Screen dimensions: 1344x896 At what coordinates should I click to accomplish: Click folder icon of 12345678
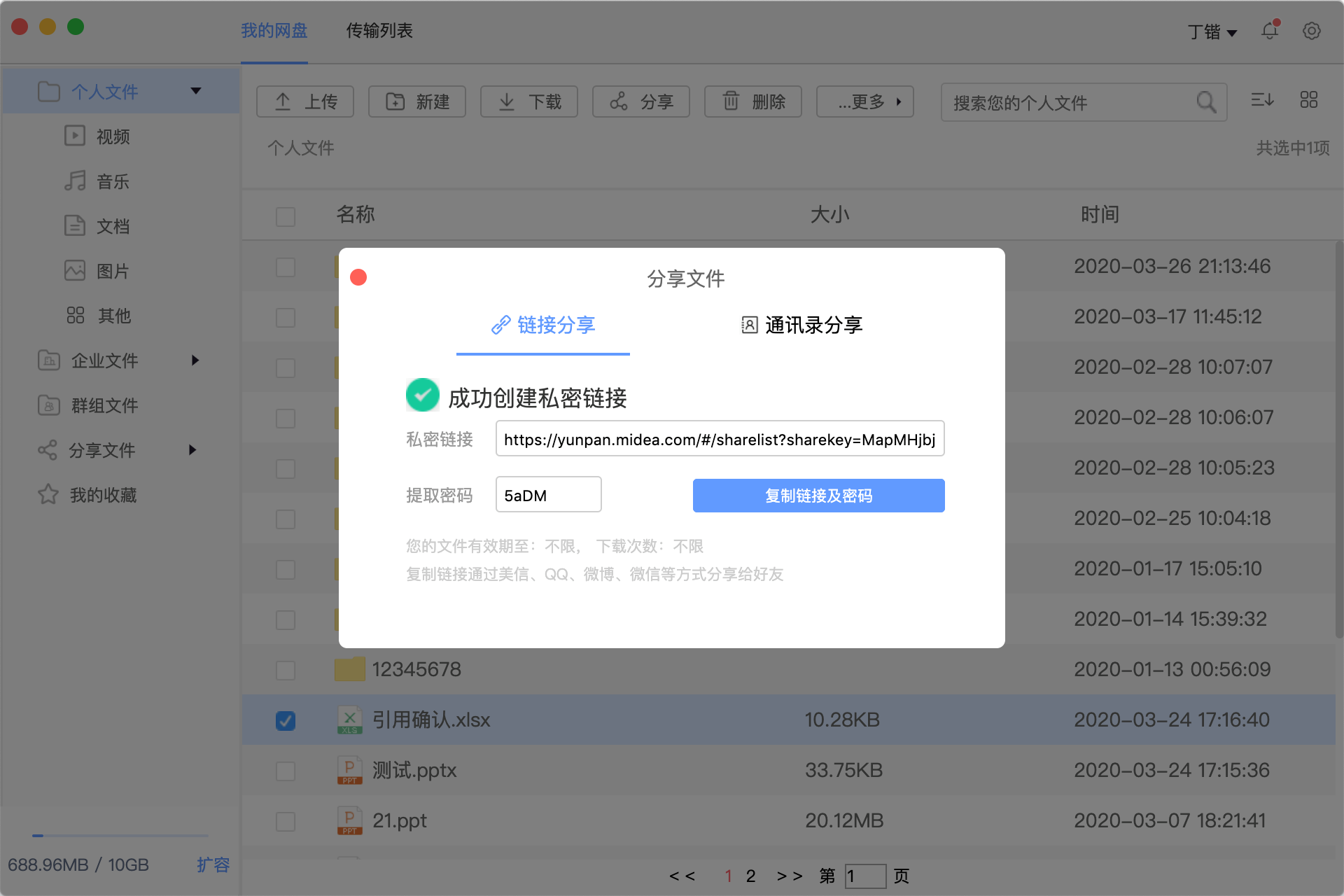click(x=350, y=669)
